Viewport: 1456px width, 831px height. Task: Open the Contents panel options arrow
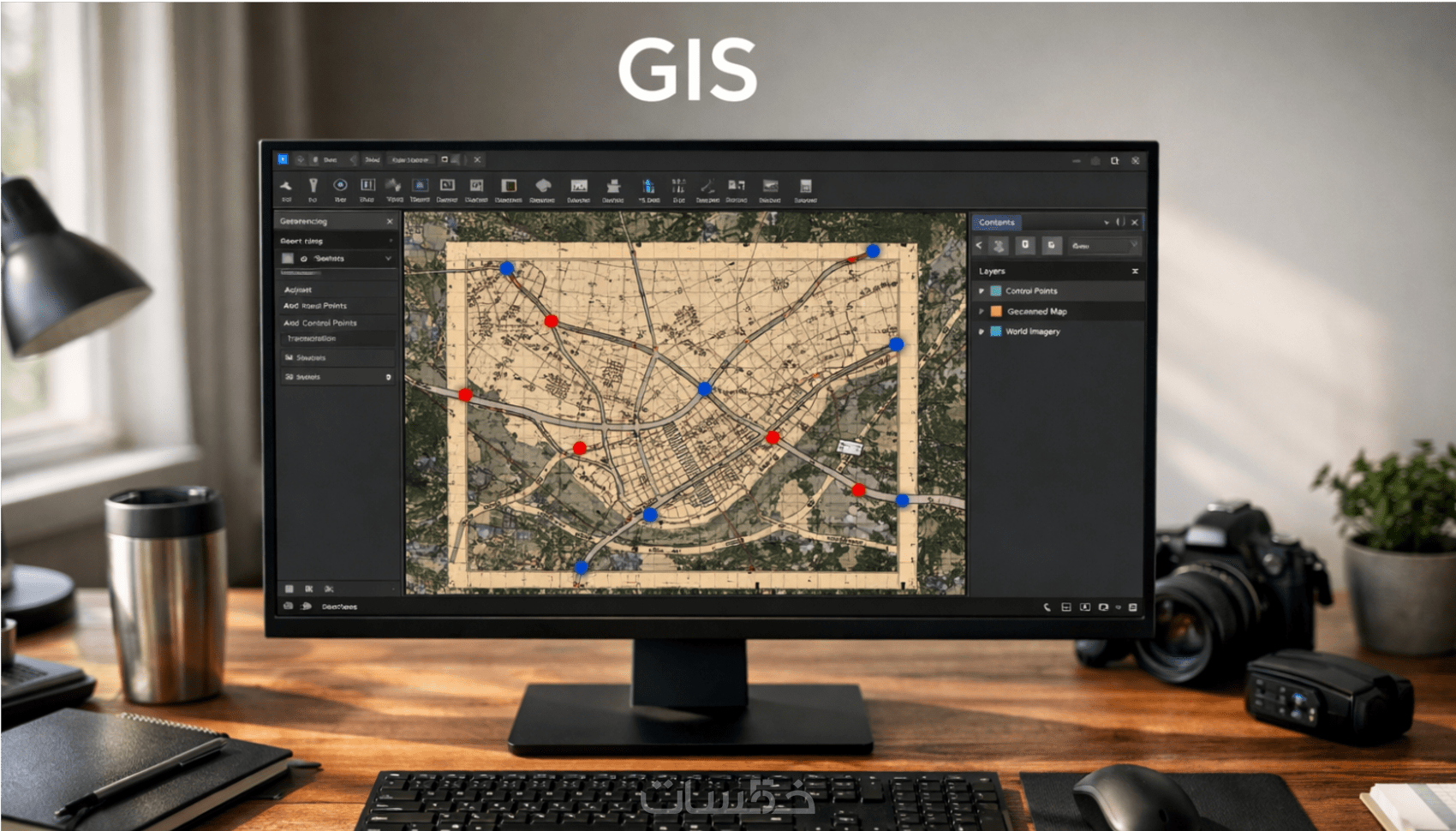[1107, 222]
